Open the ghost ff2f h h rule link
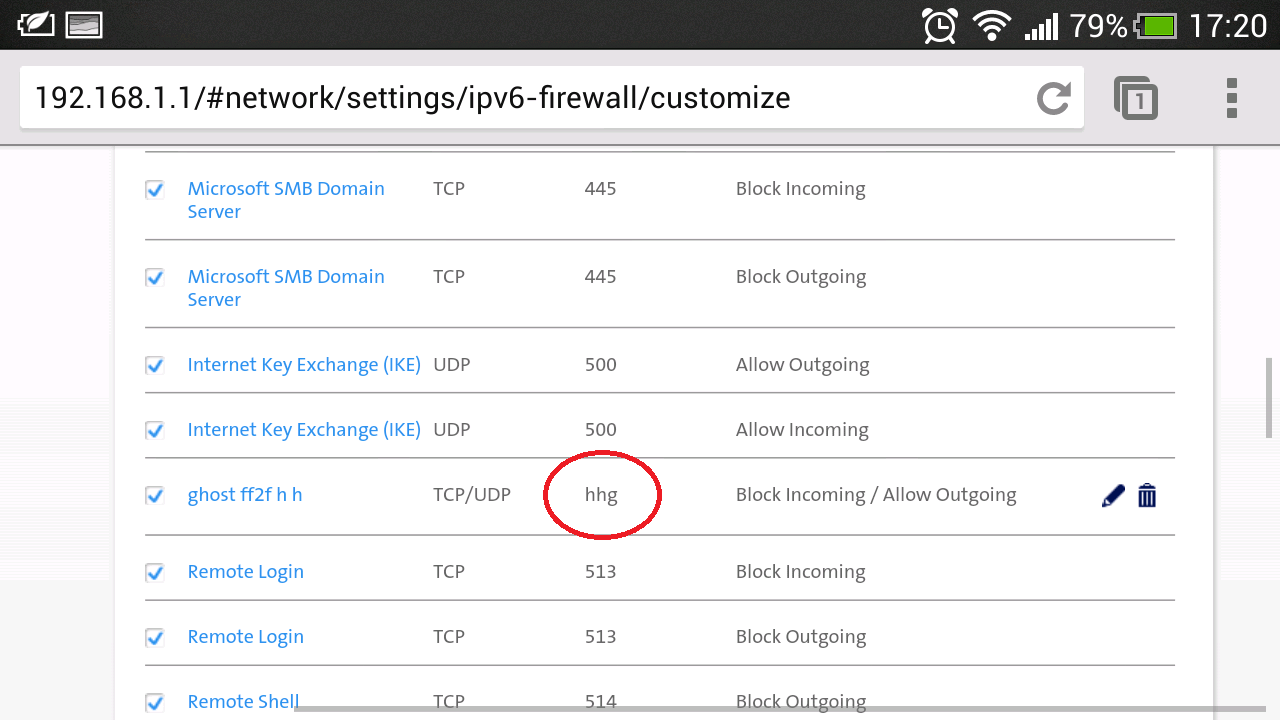 click(x=245, y=495)
